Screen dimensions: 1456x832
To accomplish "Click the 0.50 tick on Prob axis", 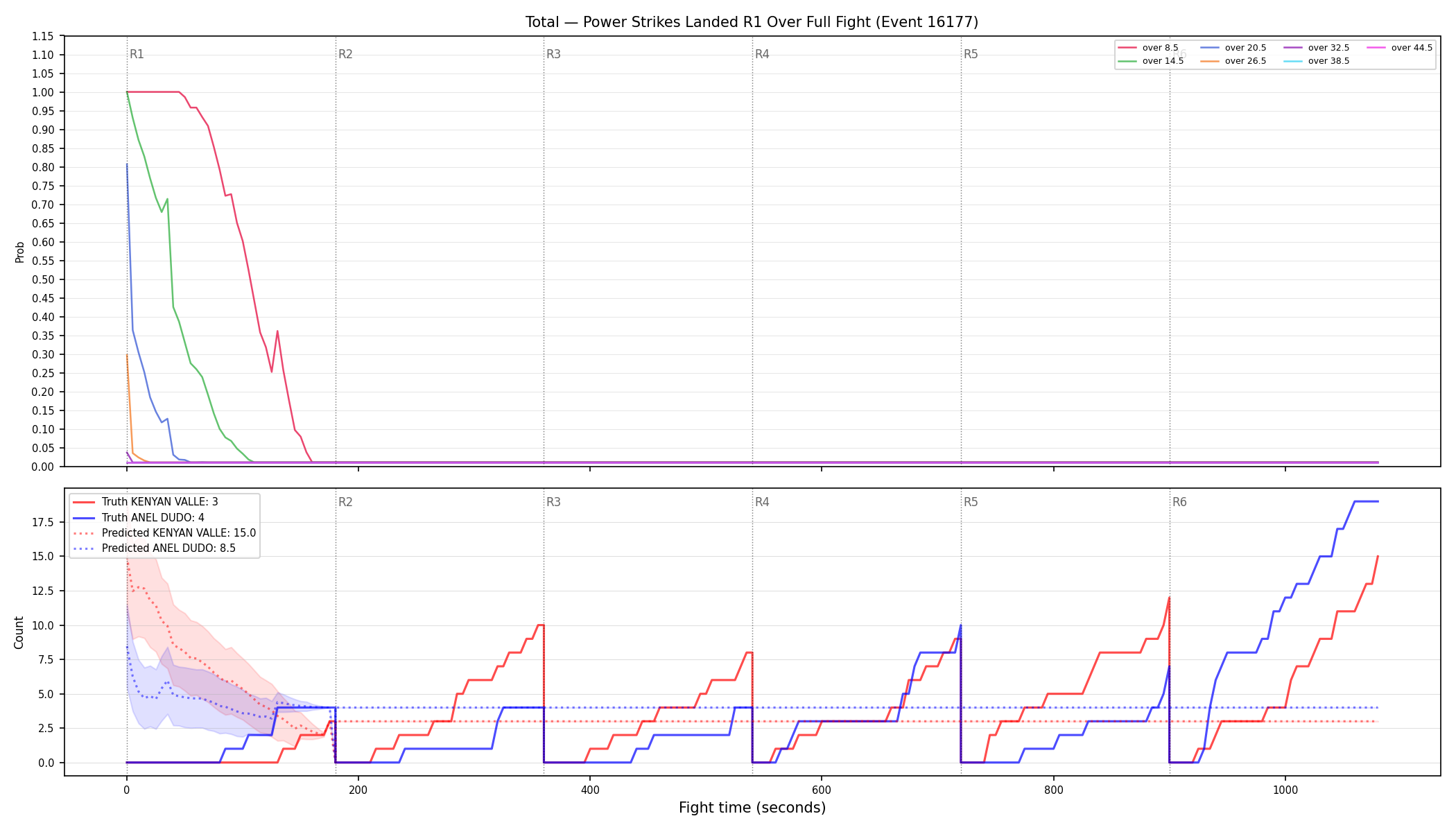I will tap(42, 280).
